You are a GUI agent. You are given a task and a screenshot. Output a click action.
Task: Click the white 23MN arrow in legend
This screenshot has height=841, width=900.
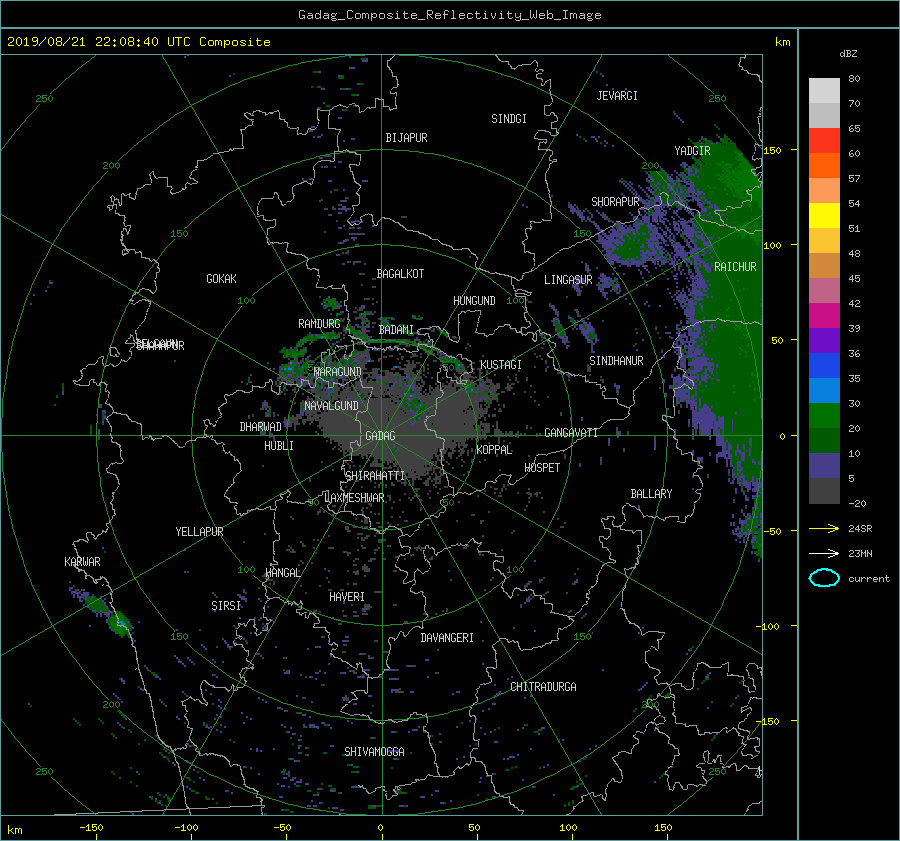coord(824,553)
